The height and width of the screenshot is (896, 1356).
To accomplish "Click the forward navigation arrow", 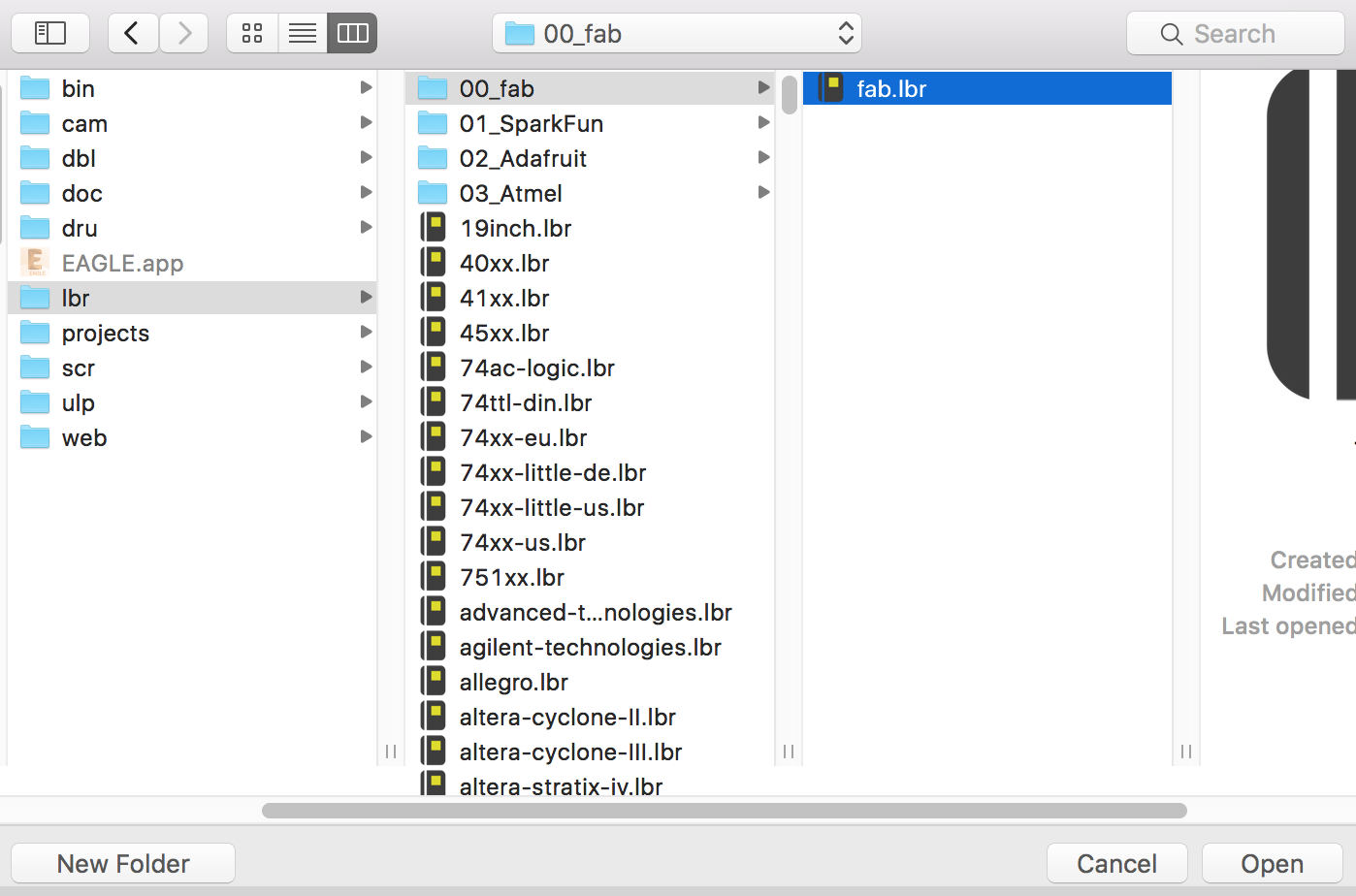I will (184, 32).
